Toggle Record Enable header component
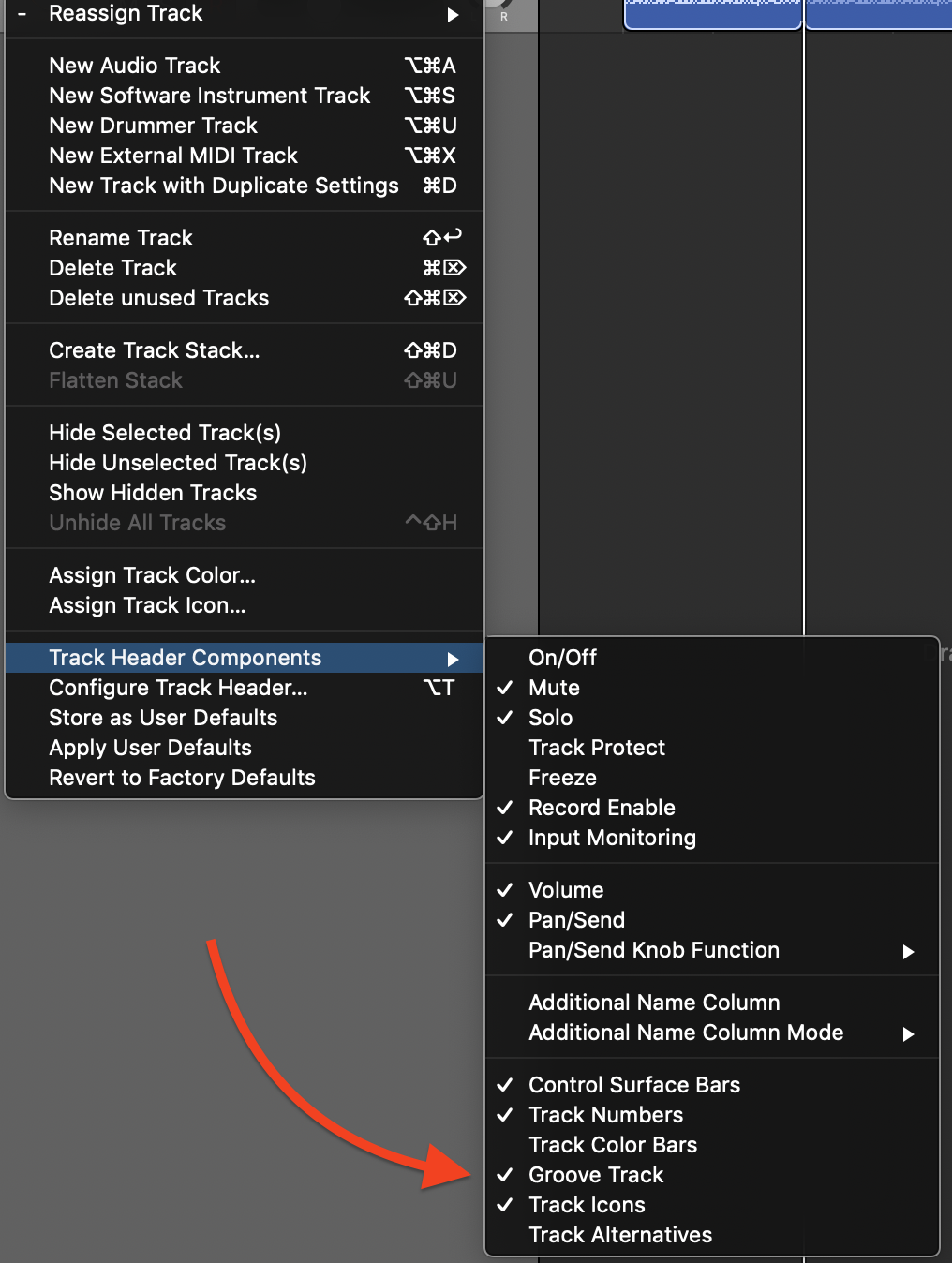 (x=602, y=808)
